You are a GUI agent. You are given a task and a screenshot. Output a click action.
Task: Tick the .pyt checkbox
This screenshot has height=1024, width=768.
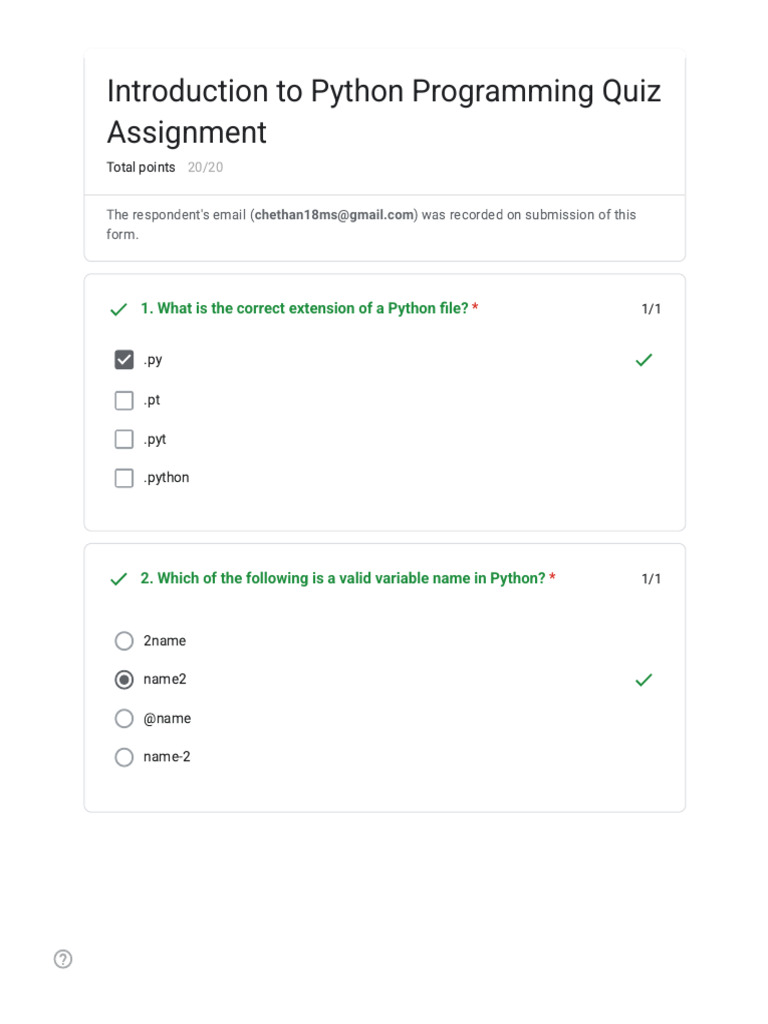point(124,439)
